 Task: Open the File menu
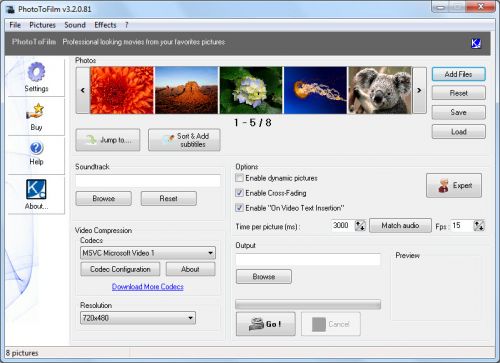point(15,25)
